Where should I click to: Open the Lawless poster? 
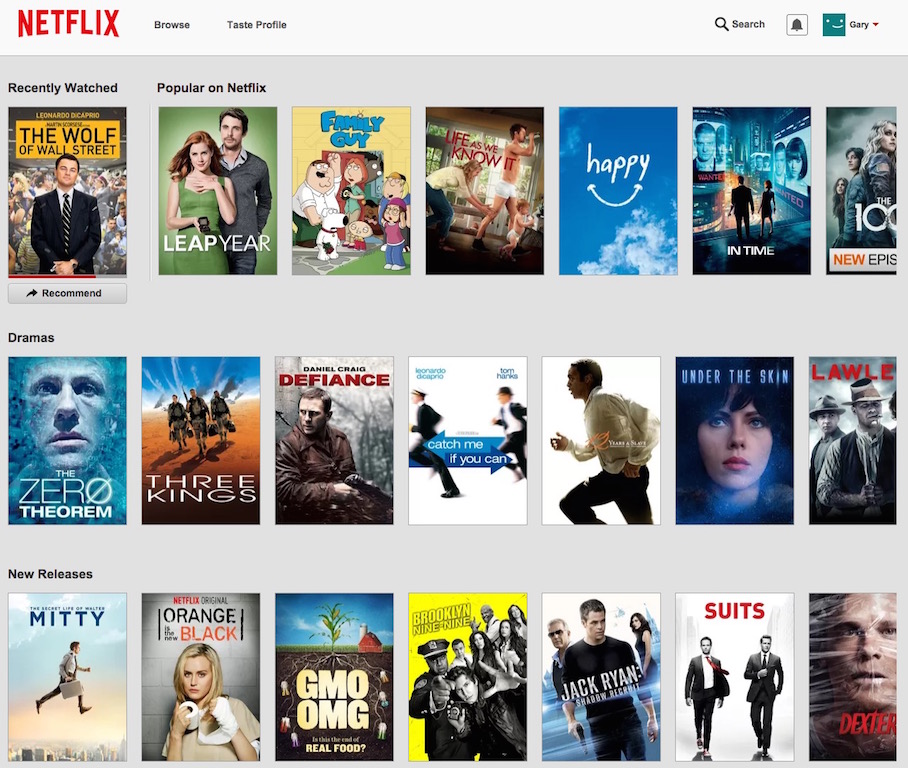(852, 441)
